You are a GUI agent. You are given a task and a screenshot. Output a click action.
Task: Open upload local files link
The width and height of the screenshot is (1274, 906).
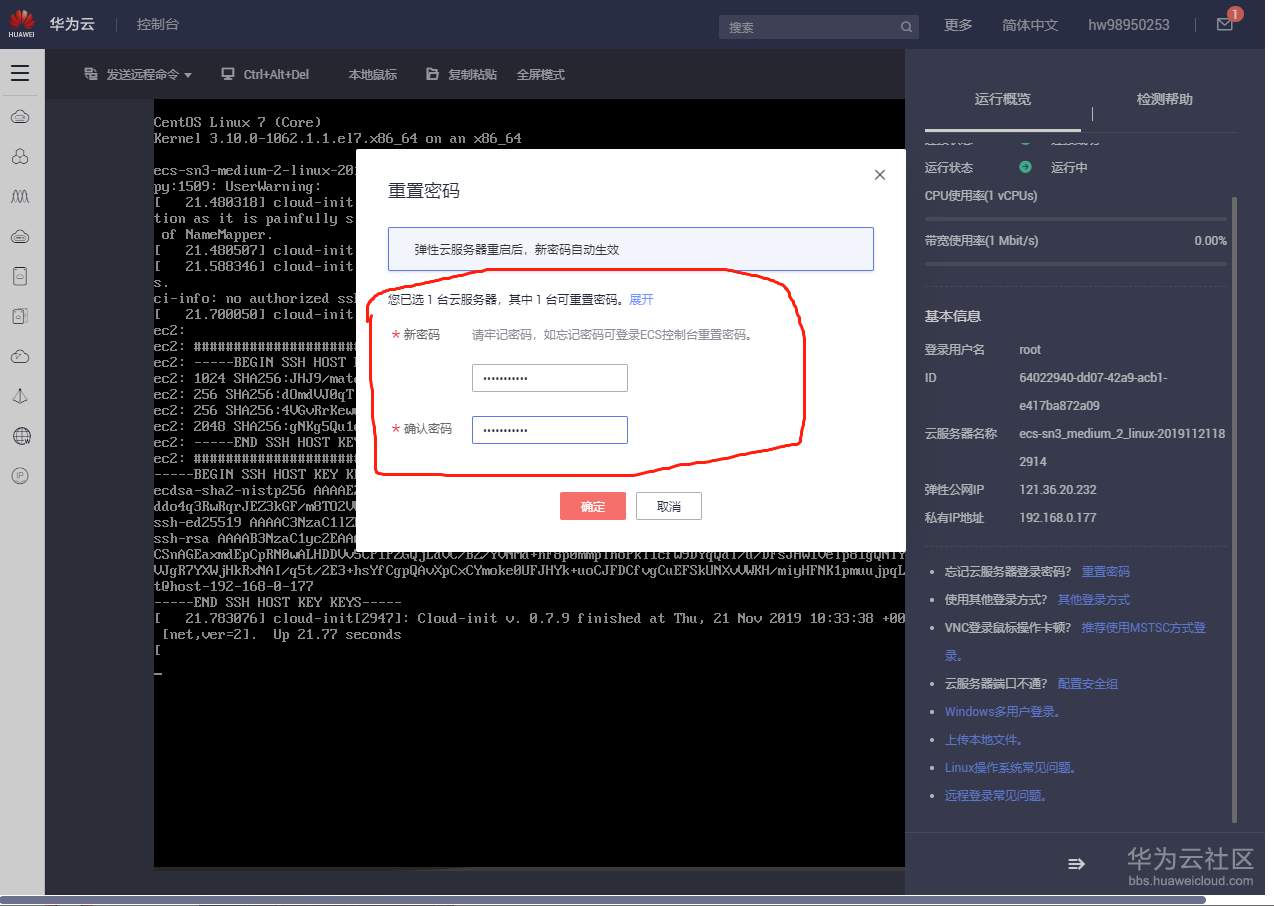(984, 740)
